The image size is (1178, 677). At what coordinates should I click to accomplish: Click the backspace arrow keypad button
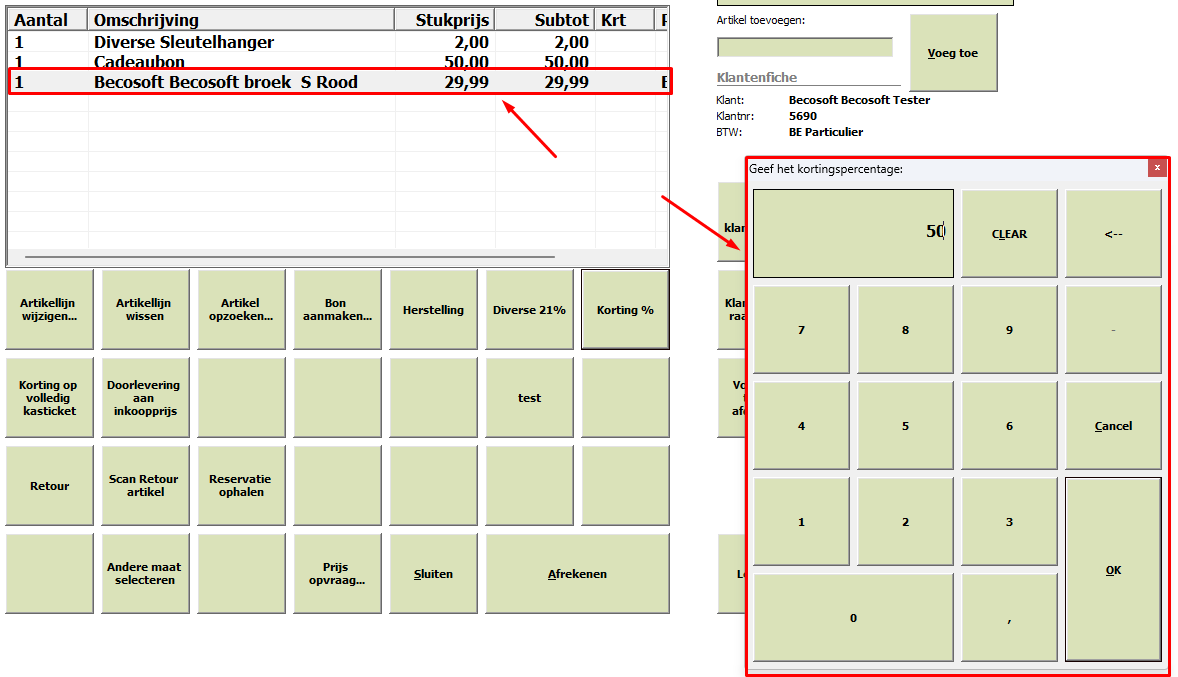click(x=1113, y=234)
